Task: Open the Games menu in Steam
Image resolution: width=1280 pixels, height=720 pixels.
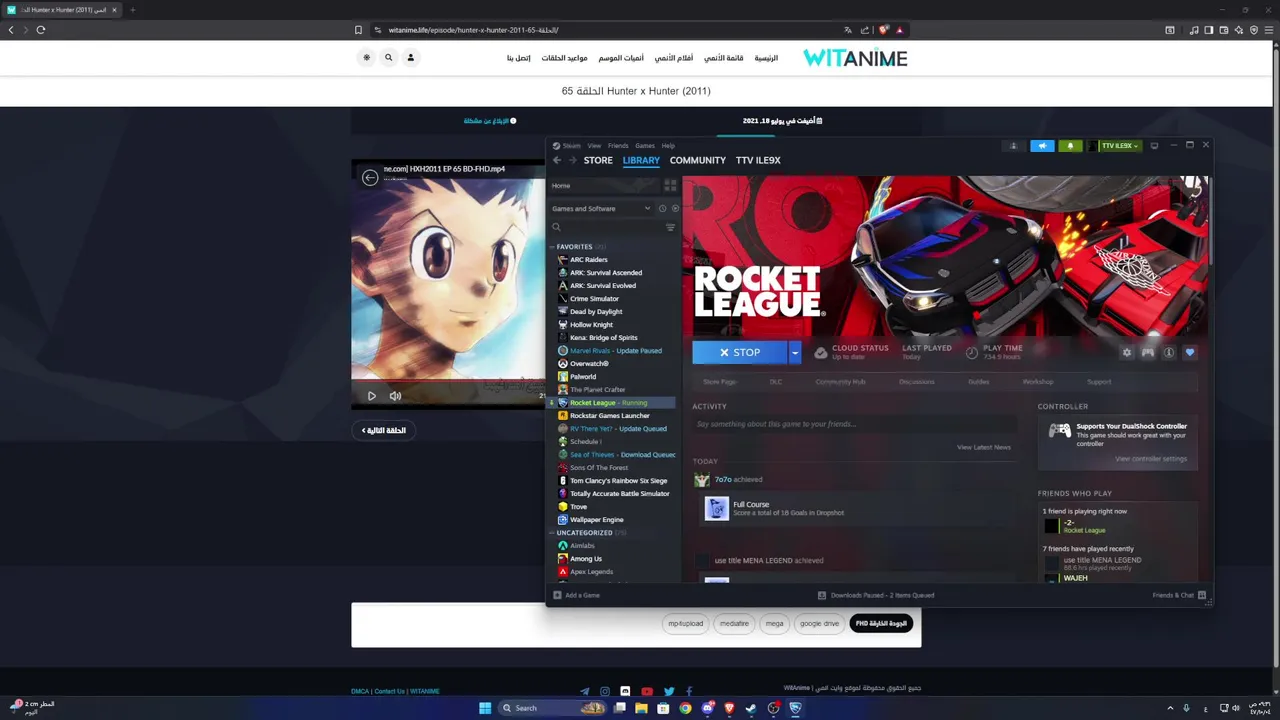Action: tap(645, 146)
